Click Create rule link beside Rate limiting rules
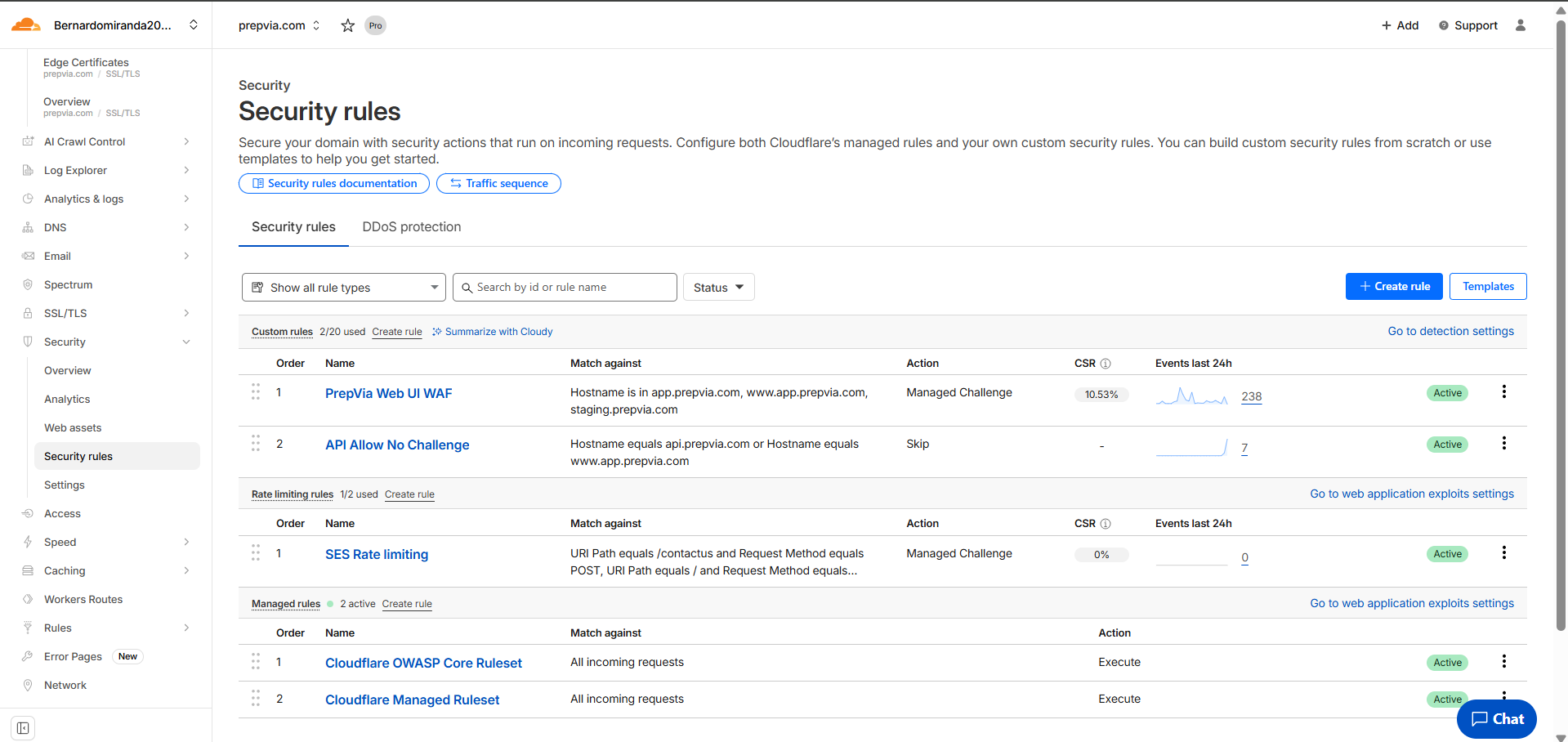 pyautogui.click(x=409, y=494)
